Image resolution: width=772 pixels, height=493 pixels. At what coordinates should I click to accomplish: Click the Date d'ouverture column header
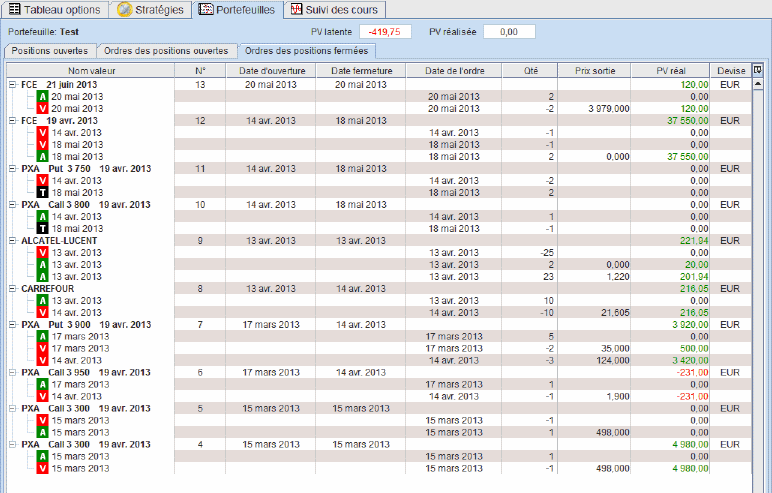[x=278, y=71]
